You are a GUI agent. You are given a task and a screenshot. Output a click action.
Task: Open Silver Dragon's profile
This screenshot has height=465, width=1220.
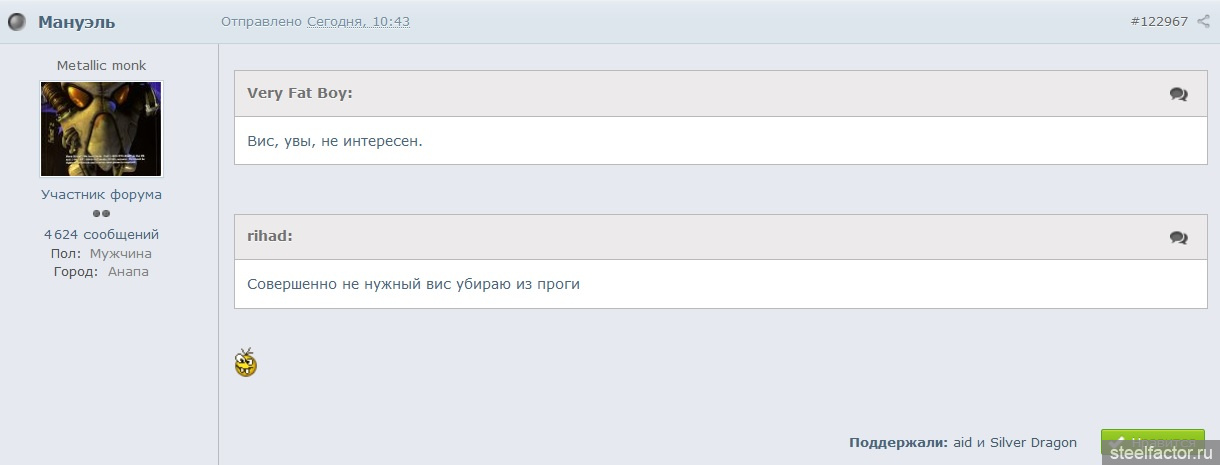[x=1033, y=442]
